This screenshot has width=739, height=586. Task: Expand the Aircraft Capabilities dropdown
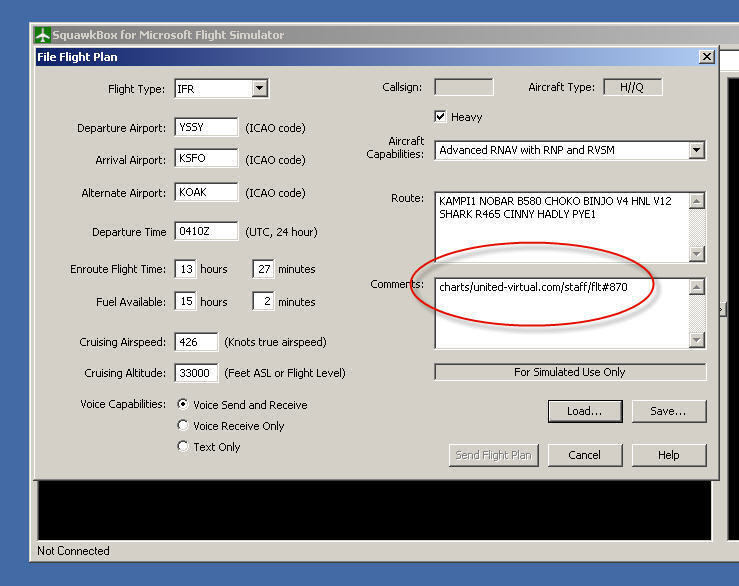697,150
